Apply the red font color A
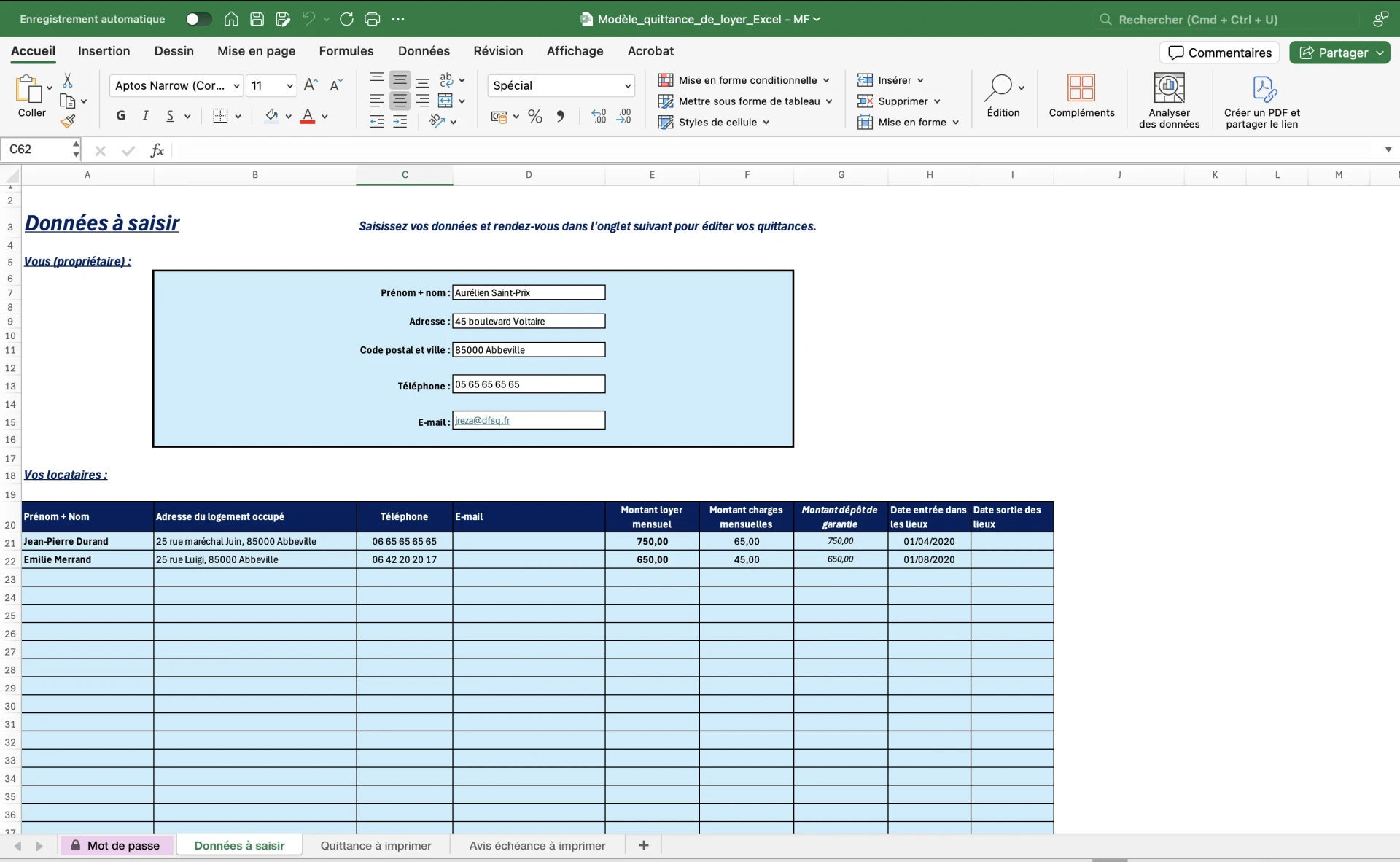This screenshot has height=862, width=1400. click(x=308, y=116)
